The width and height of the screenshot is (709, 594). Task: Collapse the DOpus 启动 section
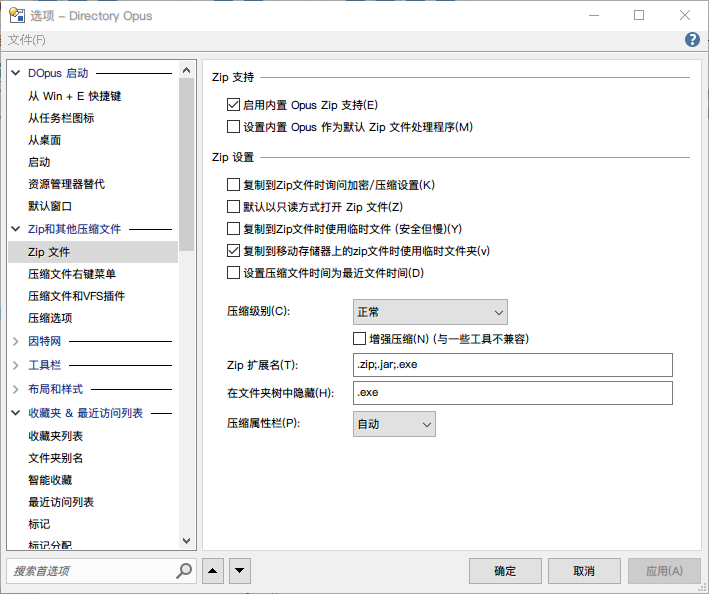pyautogui.click(x=15, y=73)
